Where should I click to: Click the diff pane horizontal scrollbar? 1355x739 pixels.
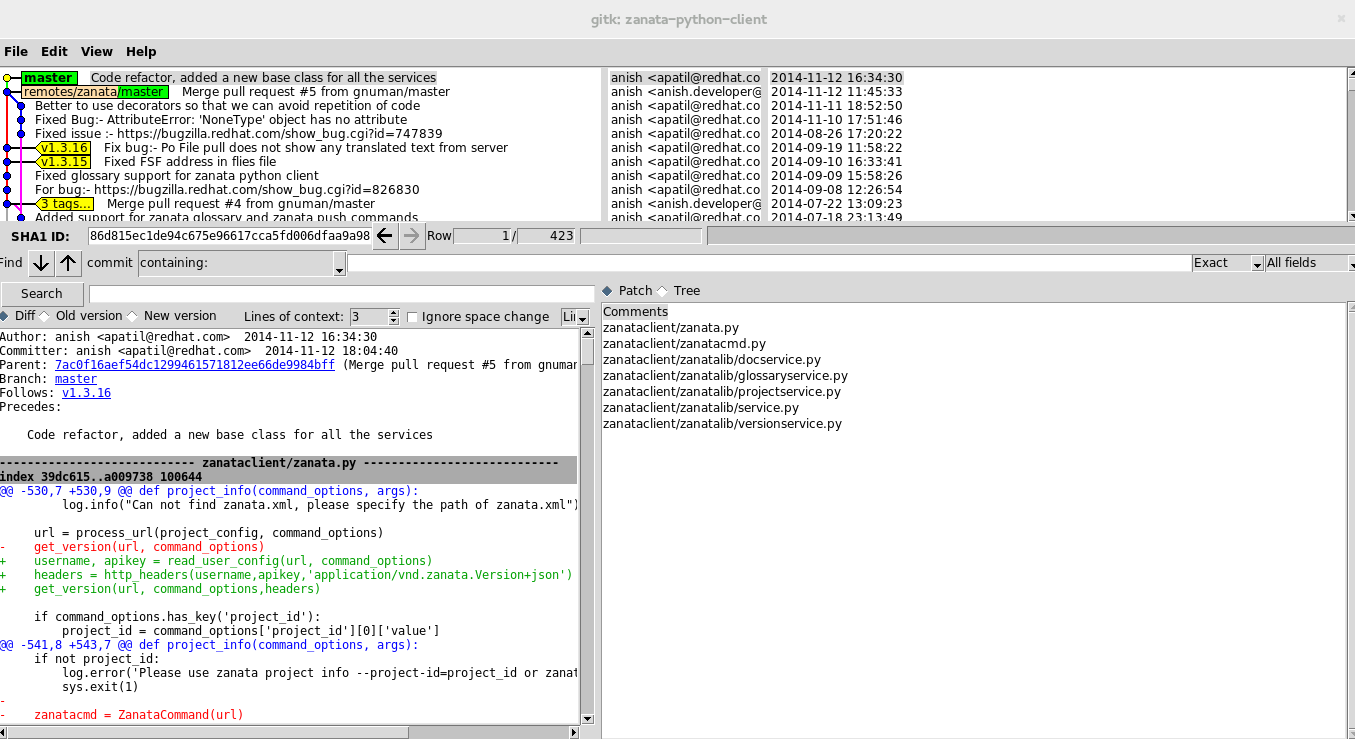pyautogui.click(x=289, y=733)
